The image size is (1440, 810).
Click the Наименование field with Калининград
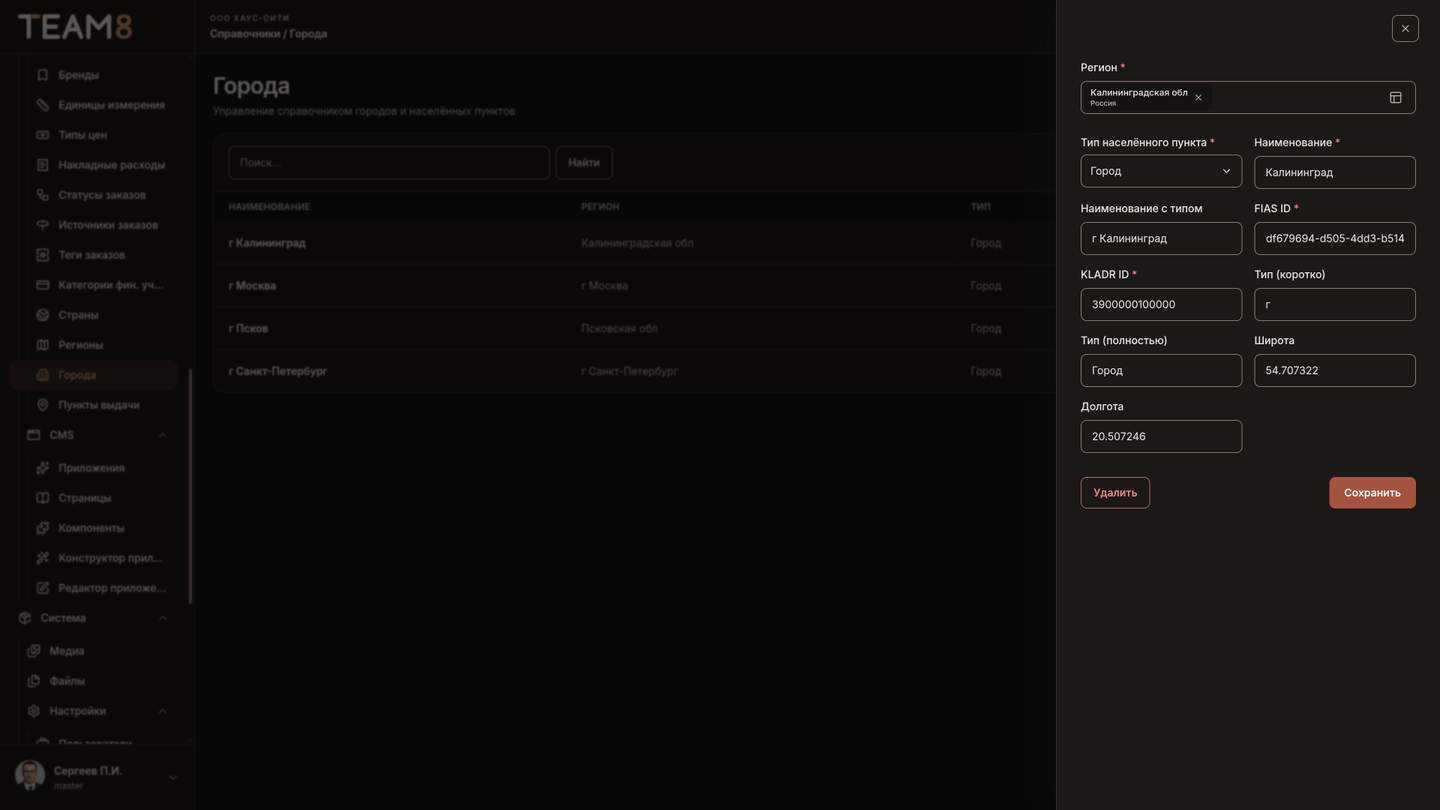(x=1335, y=172)
